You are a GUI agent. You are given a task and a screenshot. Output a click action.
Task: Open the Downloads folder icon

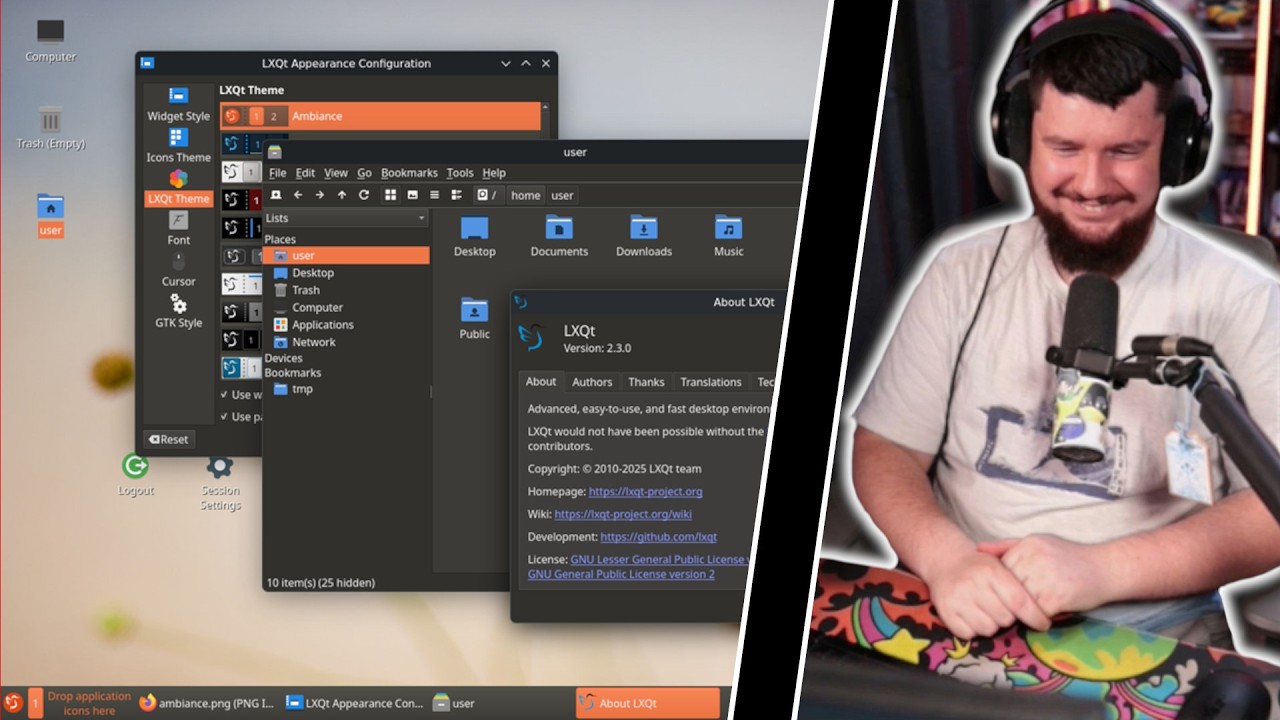(644, 236)
